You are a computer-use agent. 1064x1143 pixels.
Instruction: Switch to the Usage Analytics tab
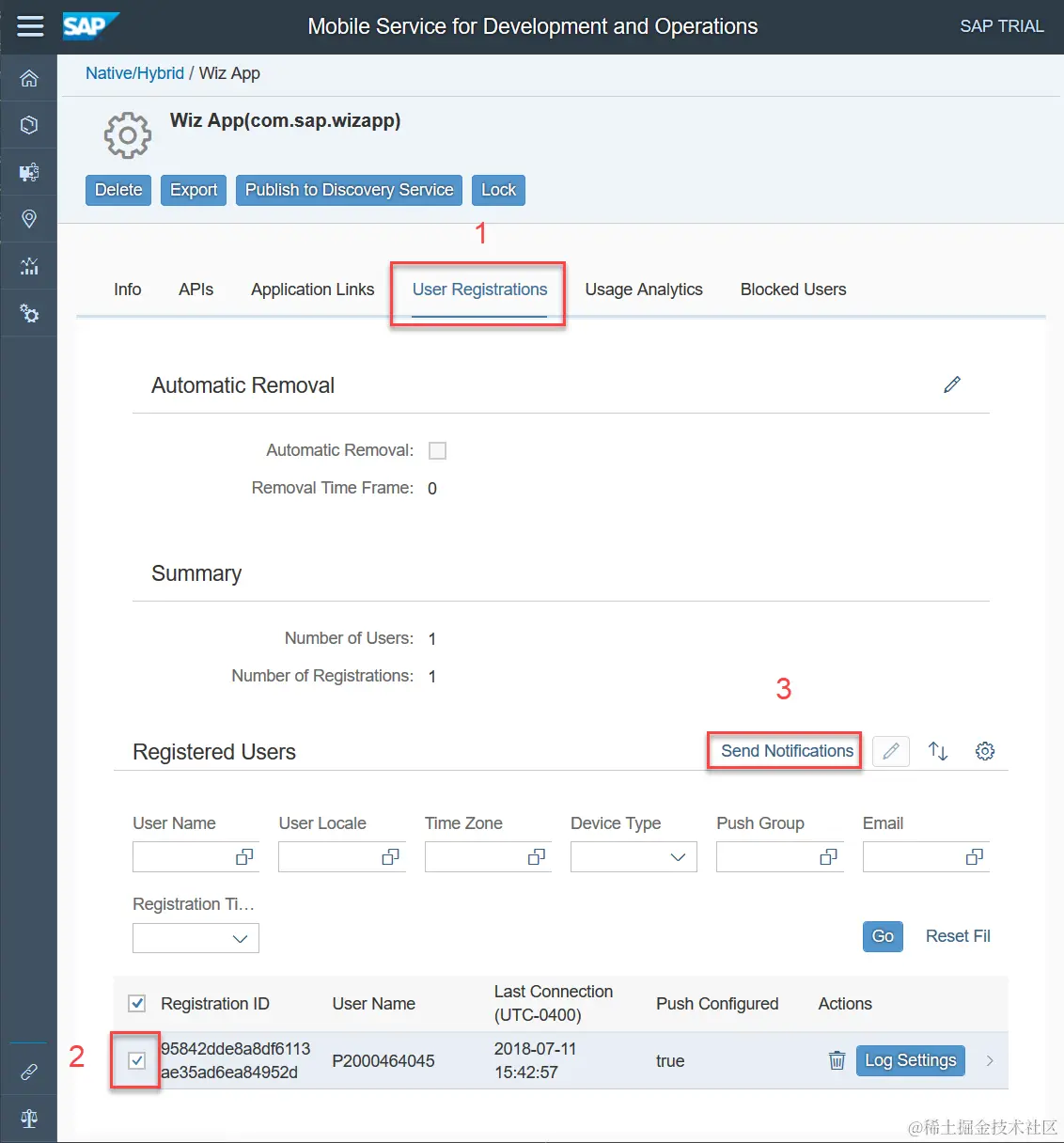[644, 290]
